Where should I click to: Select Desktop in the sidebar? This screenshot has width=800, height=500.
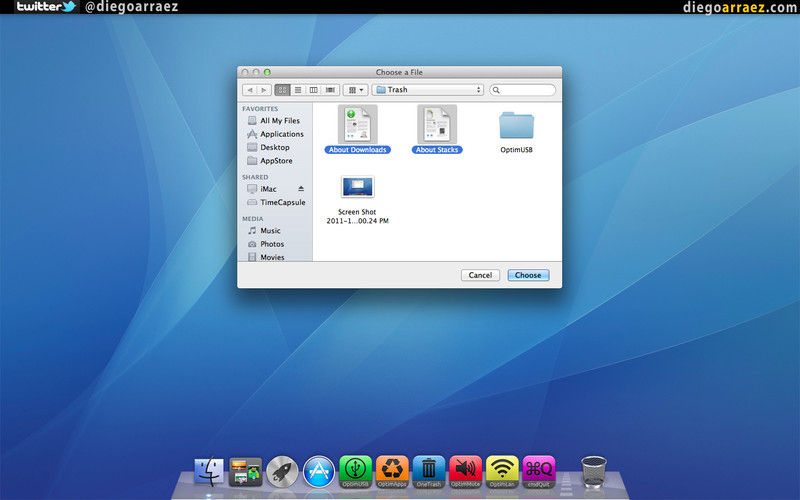(x=276, y=147)
